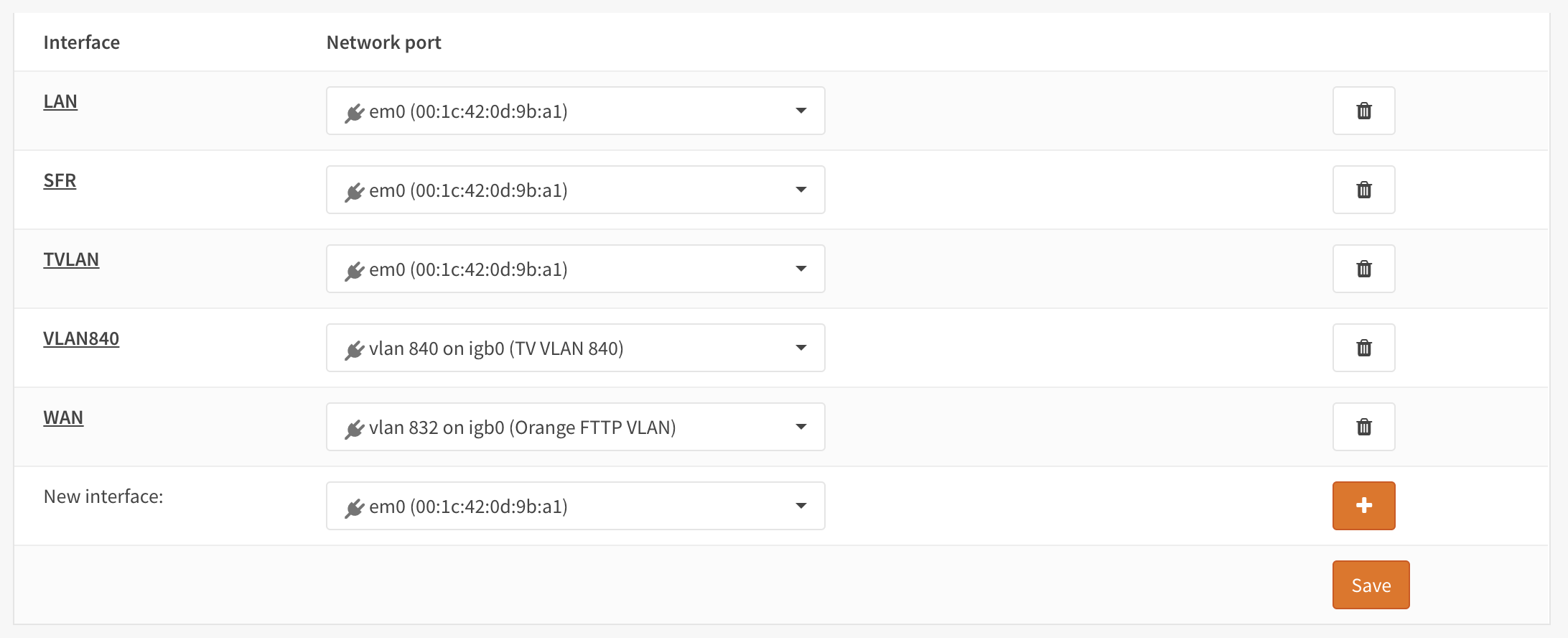This screenshot has height=638, width=1568.
Task: Delete the LAN interface assignment
Action: (1363, 110)
